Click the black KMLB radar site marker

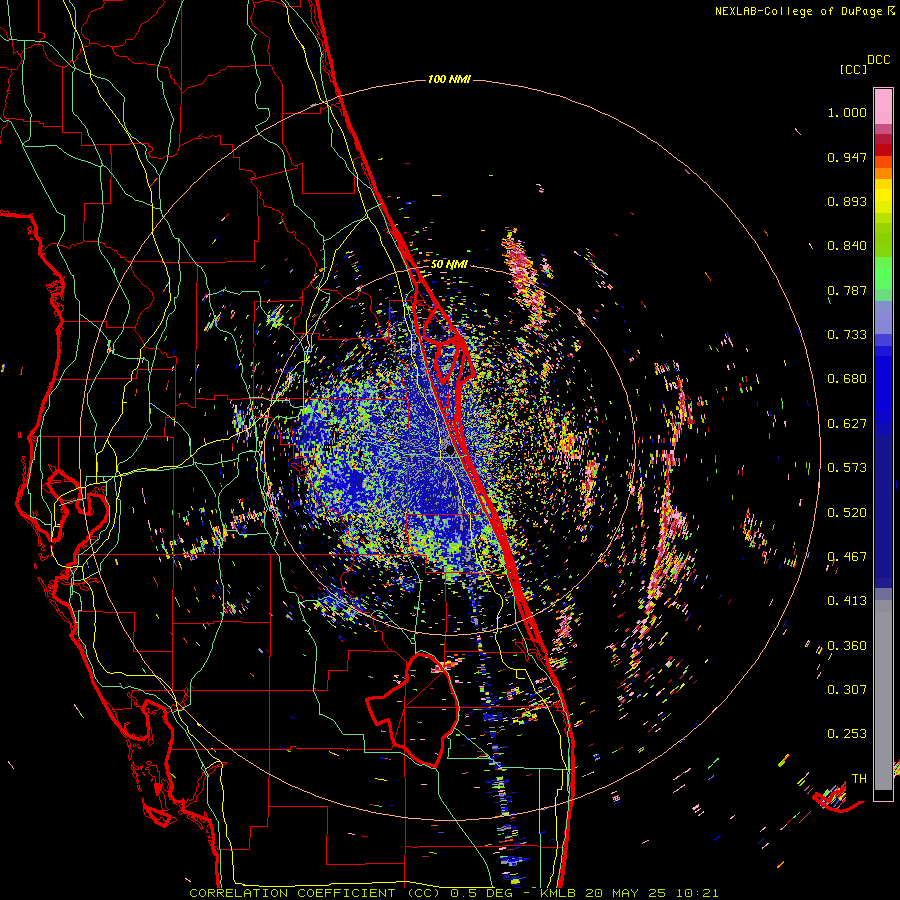pyautogui.click(x=450, y=451)
